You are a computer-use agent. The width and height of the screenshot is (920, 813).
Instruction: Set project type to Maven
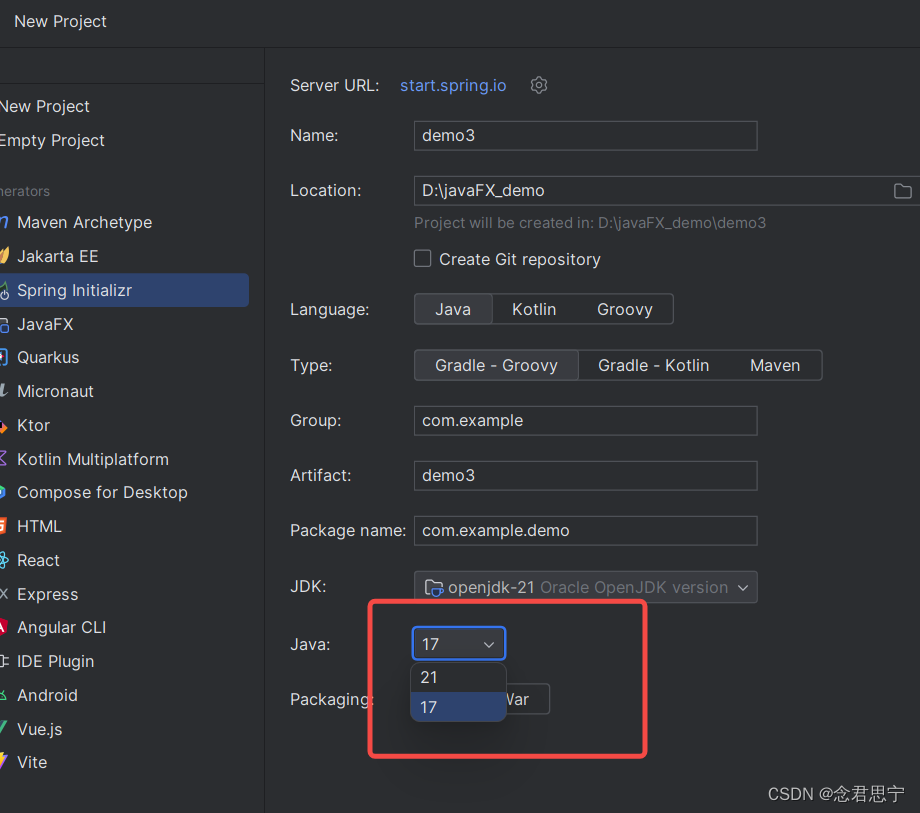point(774,365)
